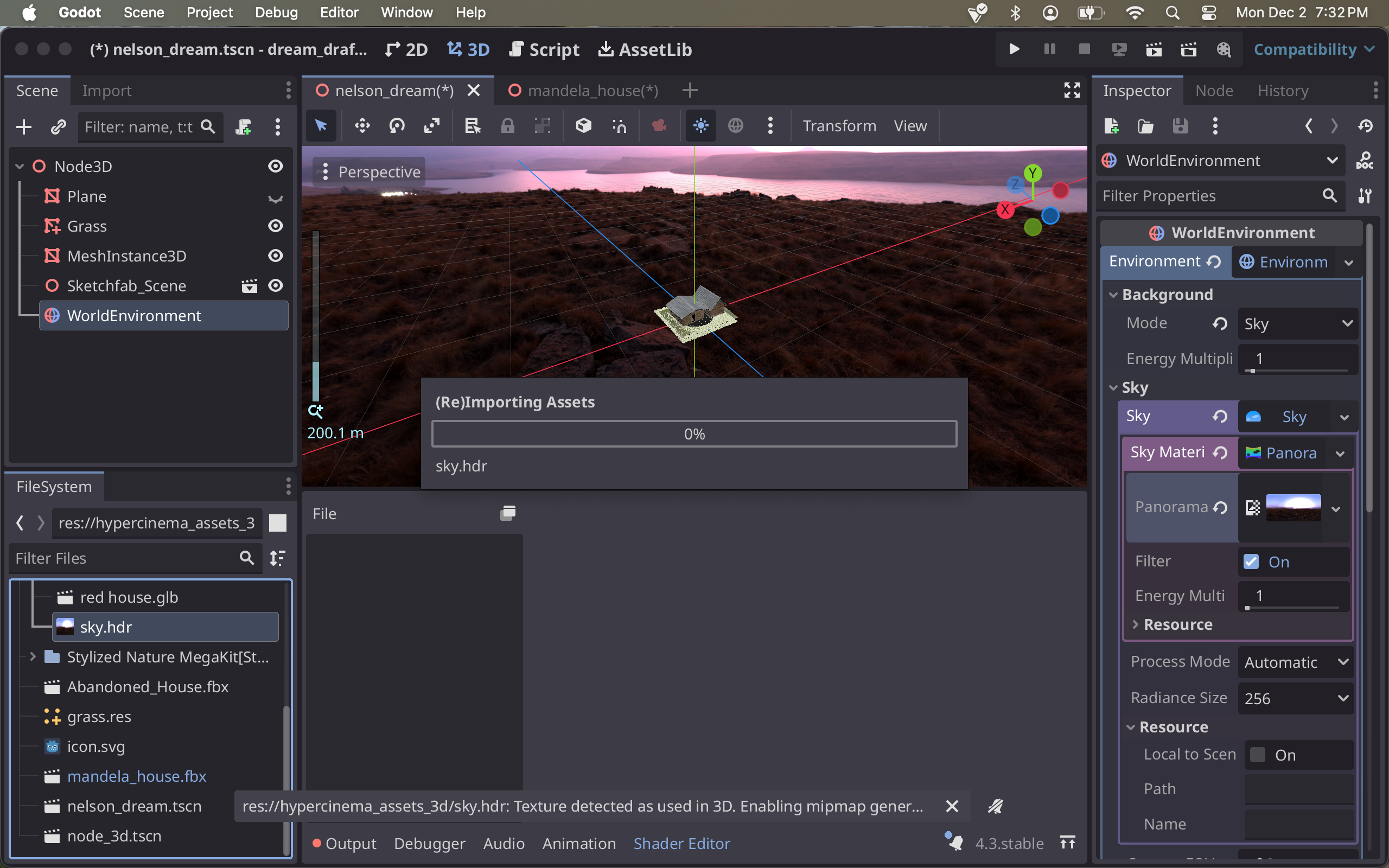Toggle visibility of MeshInstance3D node
This screenshot has width=1389, height=868.
[x=277, y=256]
